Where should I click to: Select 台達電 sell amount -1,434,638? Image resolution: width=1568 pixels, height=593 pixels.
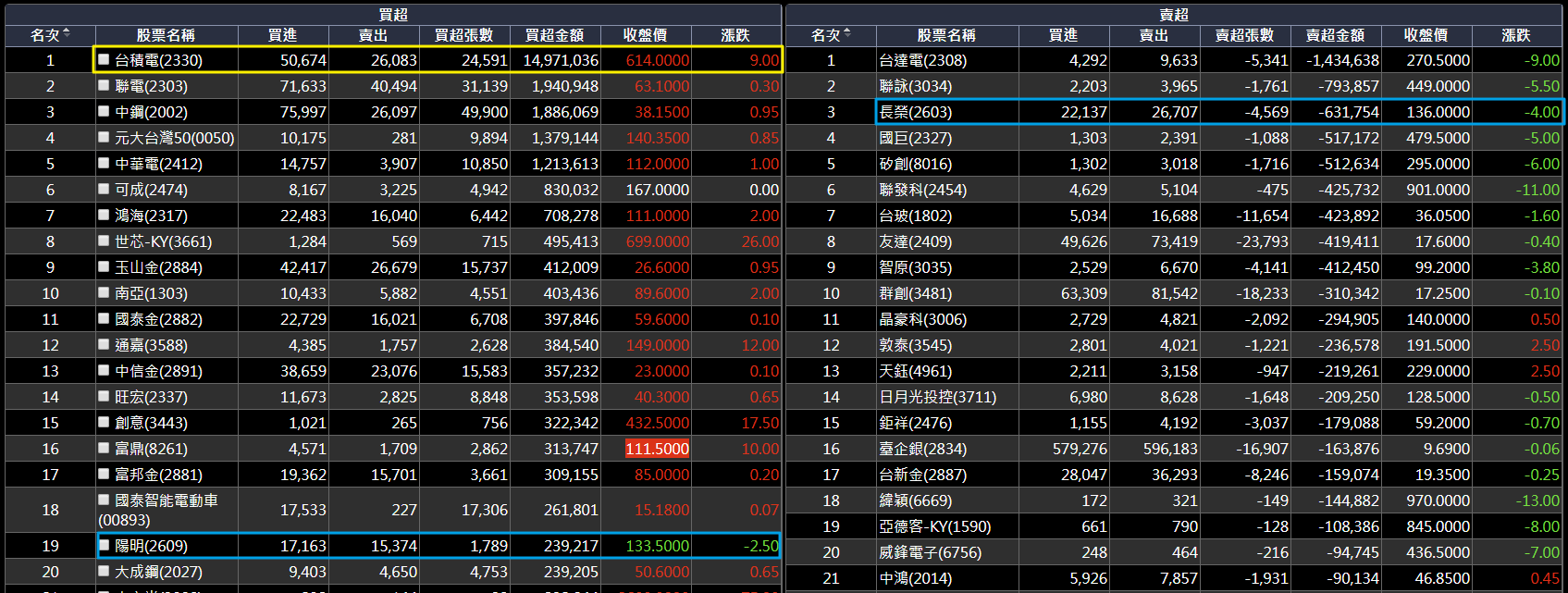pyautogui.click(x=1342, y=60)
